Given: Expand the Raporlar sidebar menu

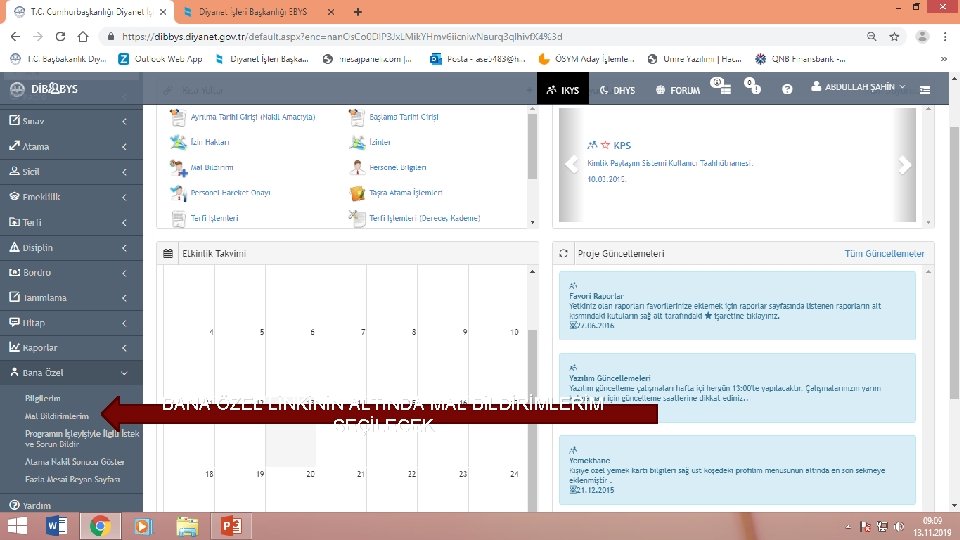Looking at the screenshot, I should [x=71, y=348].
